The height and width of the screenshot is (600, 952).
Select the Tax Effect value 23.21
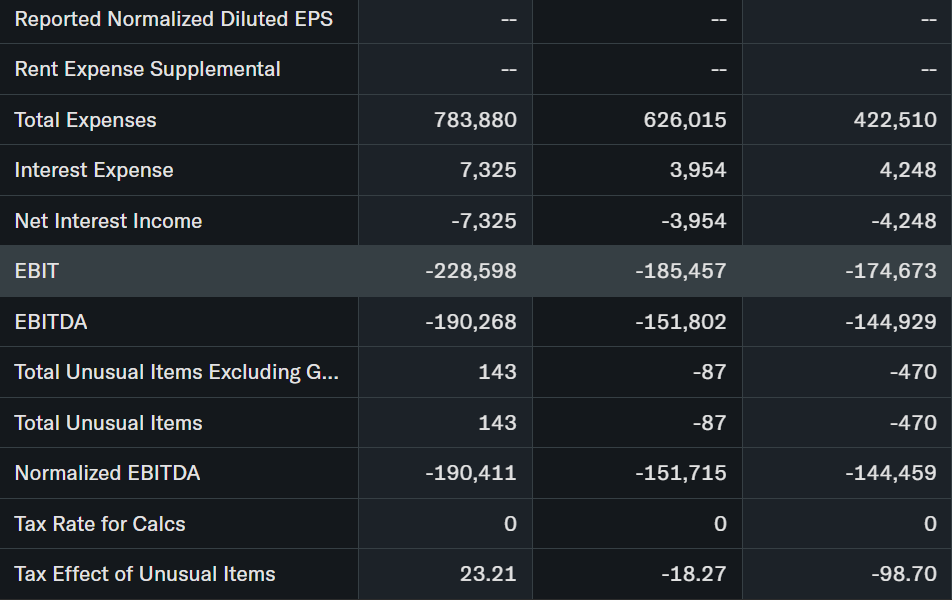(x=489, y=574)
